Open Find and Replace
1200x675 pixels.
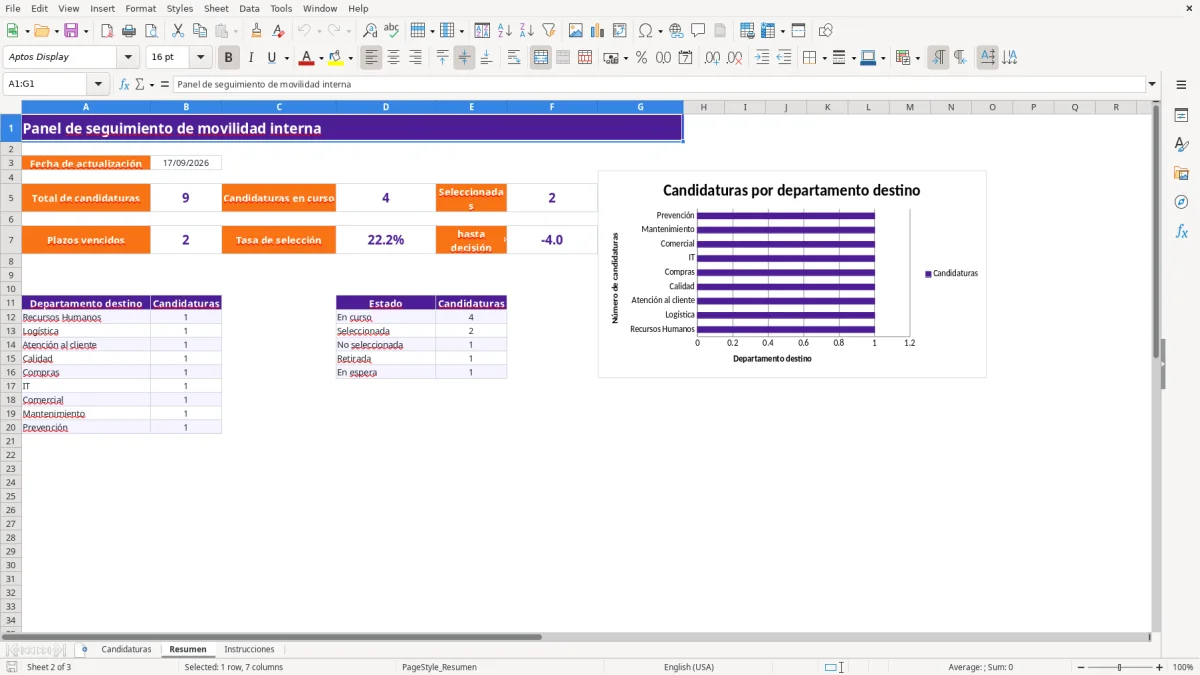pos(370,31)
